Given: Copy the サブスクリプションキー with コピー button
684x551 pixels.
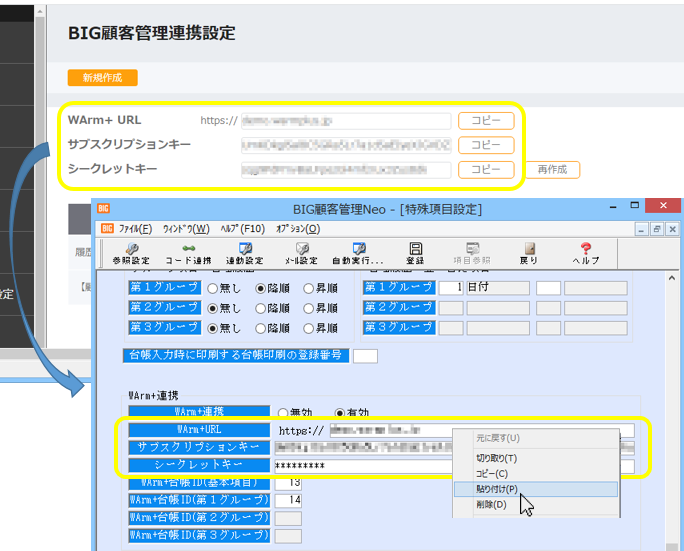Looking at the screenshot, I should pos(486,145).
